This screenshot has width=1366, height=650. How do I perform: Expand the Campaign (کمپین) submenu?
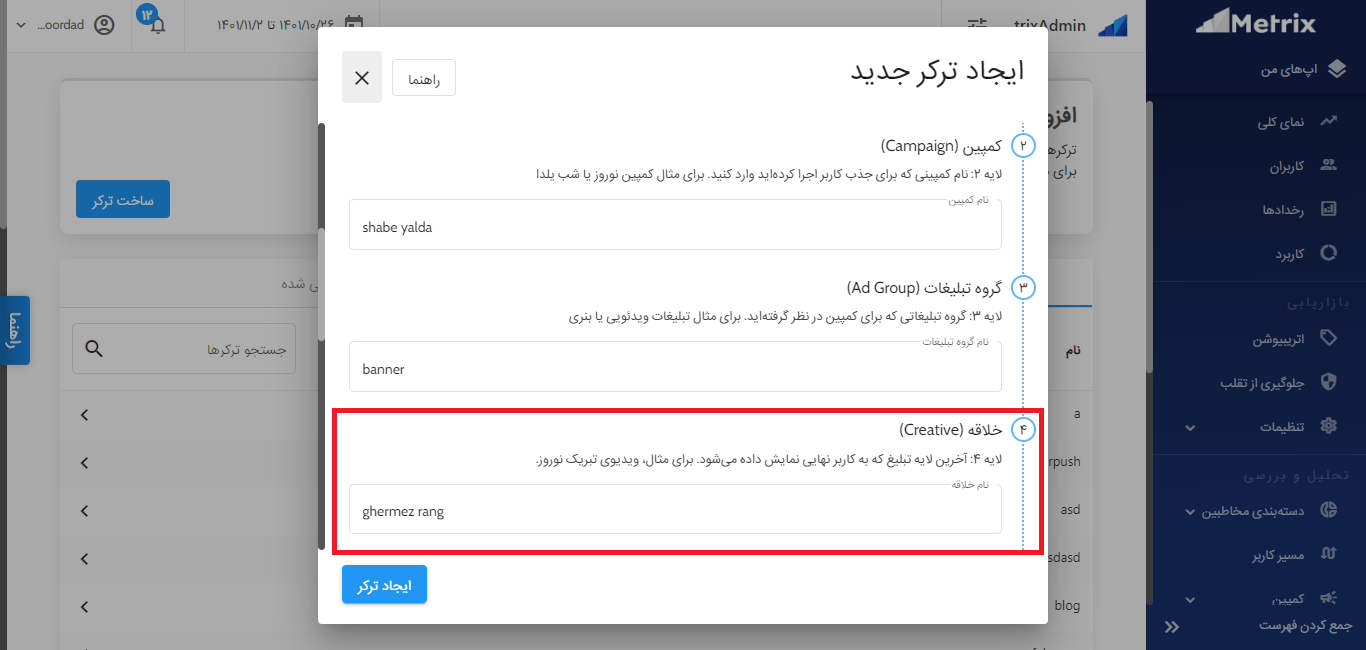click(x=1189, y=598)
